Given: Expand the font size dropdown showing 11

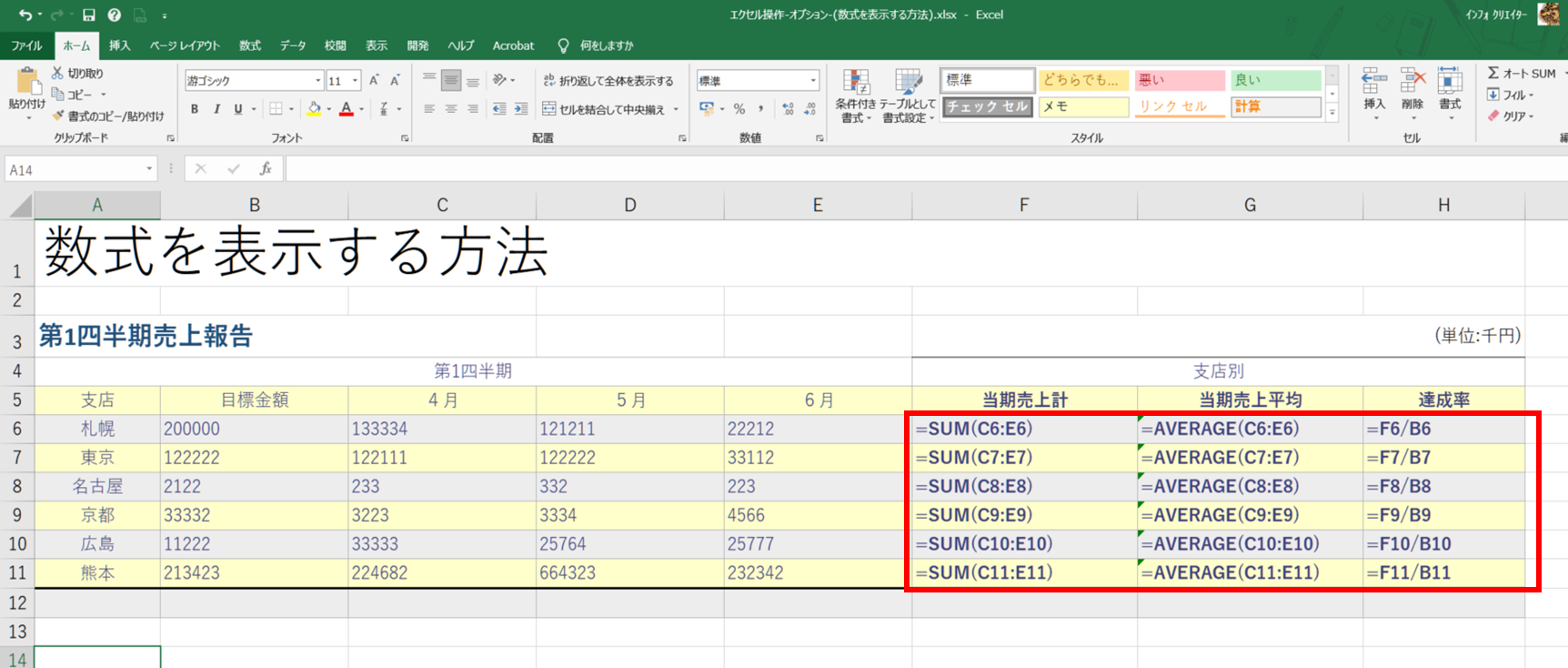Looking at the screenshot, I should (x=355, y=81).
